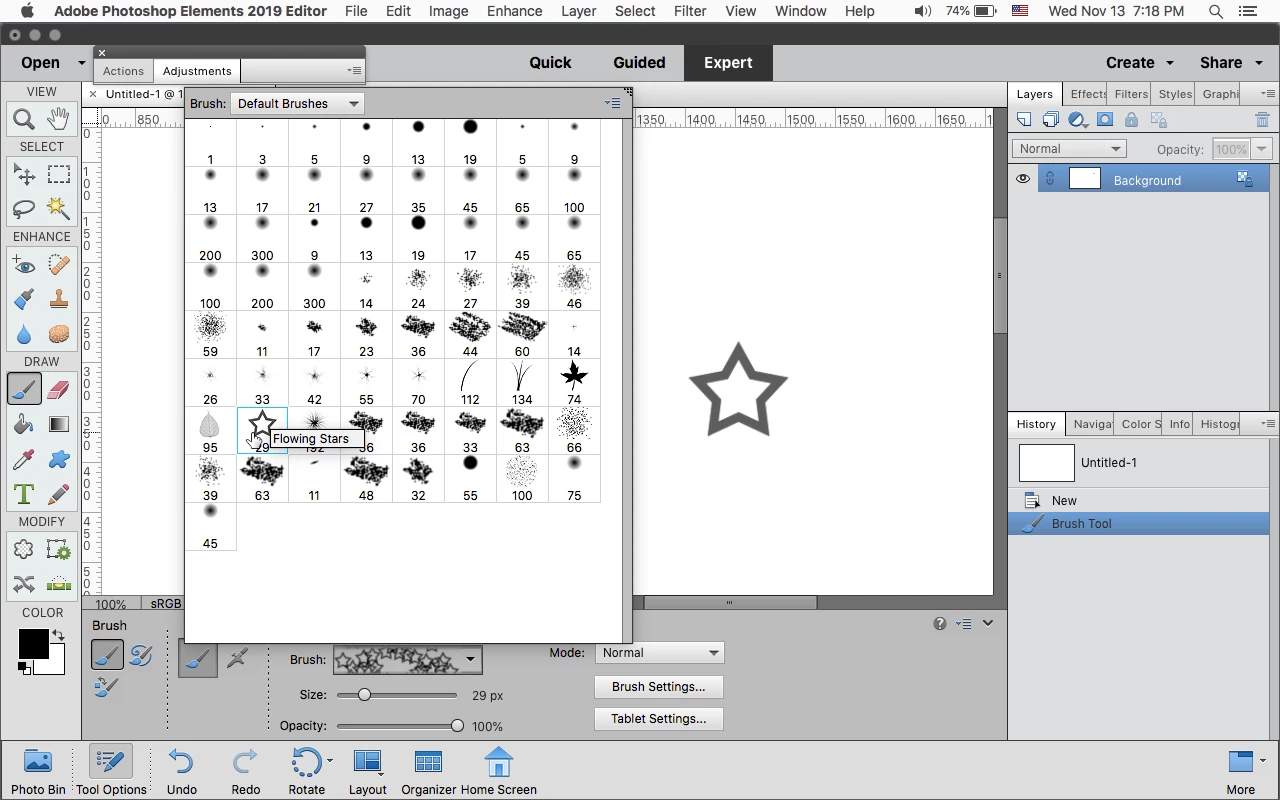Open the layer blend mode Normal dropdown
Image resolution: width=1280 pixels, height=800 pixels.
(1069, 148)
